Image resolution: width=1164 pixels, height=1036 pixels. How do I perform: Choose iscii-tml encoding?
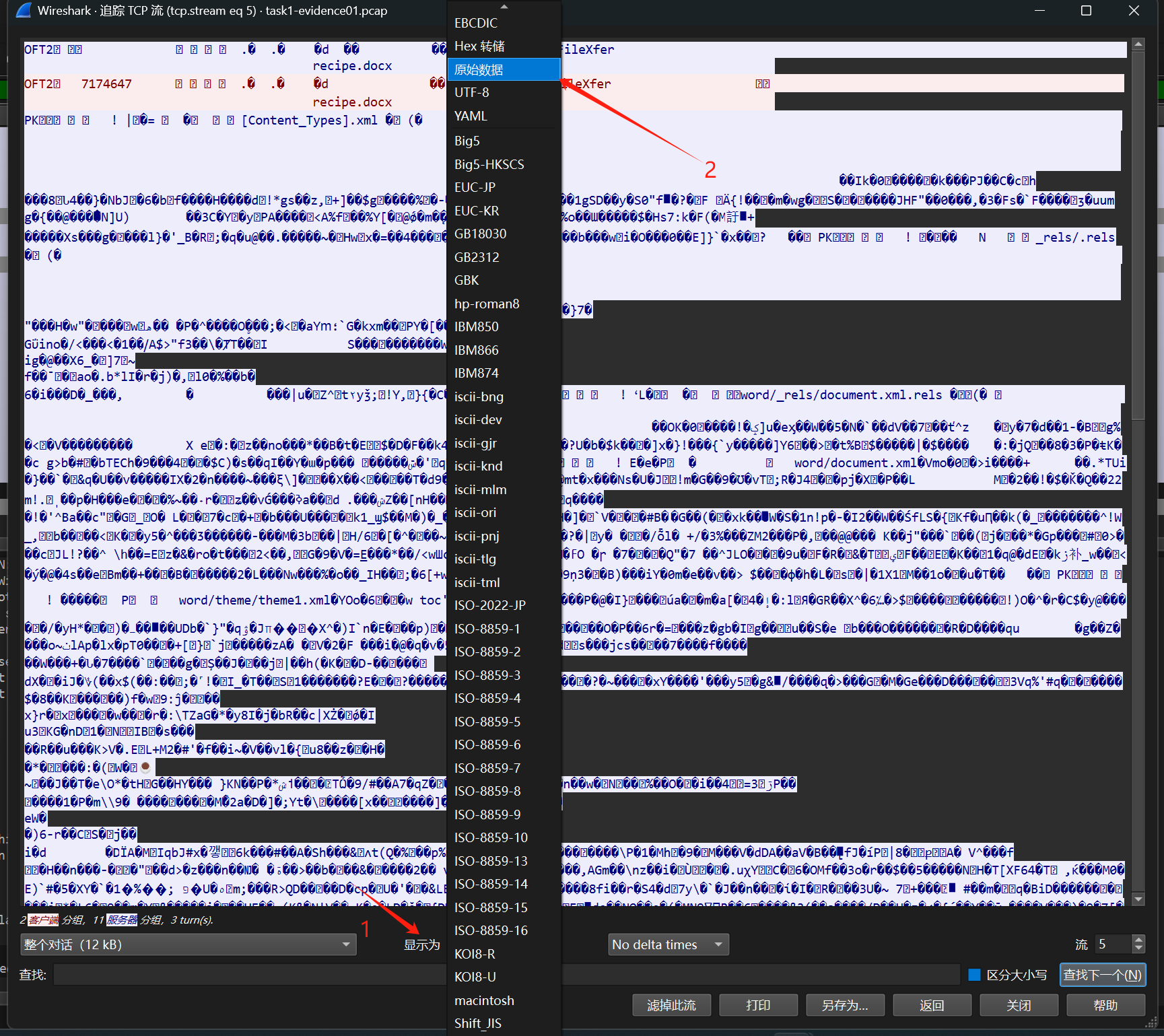tap(504, 582)
